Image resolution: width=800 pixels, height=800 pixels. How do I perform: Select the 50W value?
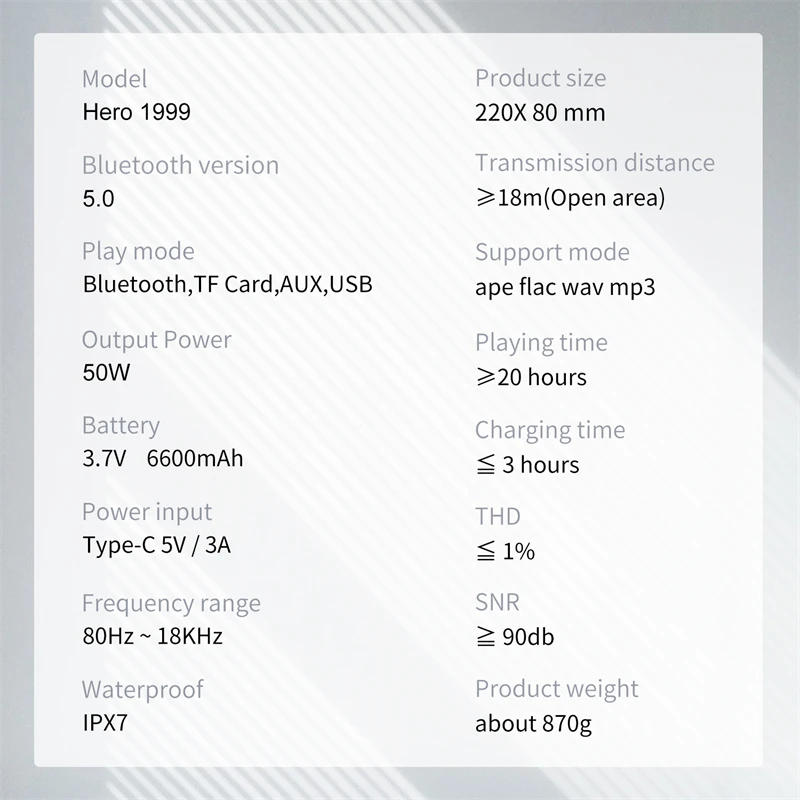coord(106,374)
